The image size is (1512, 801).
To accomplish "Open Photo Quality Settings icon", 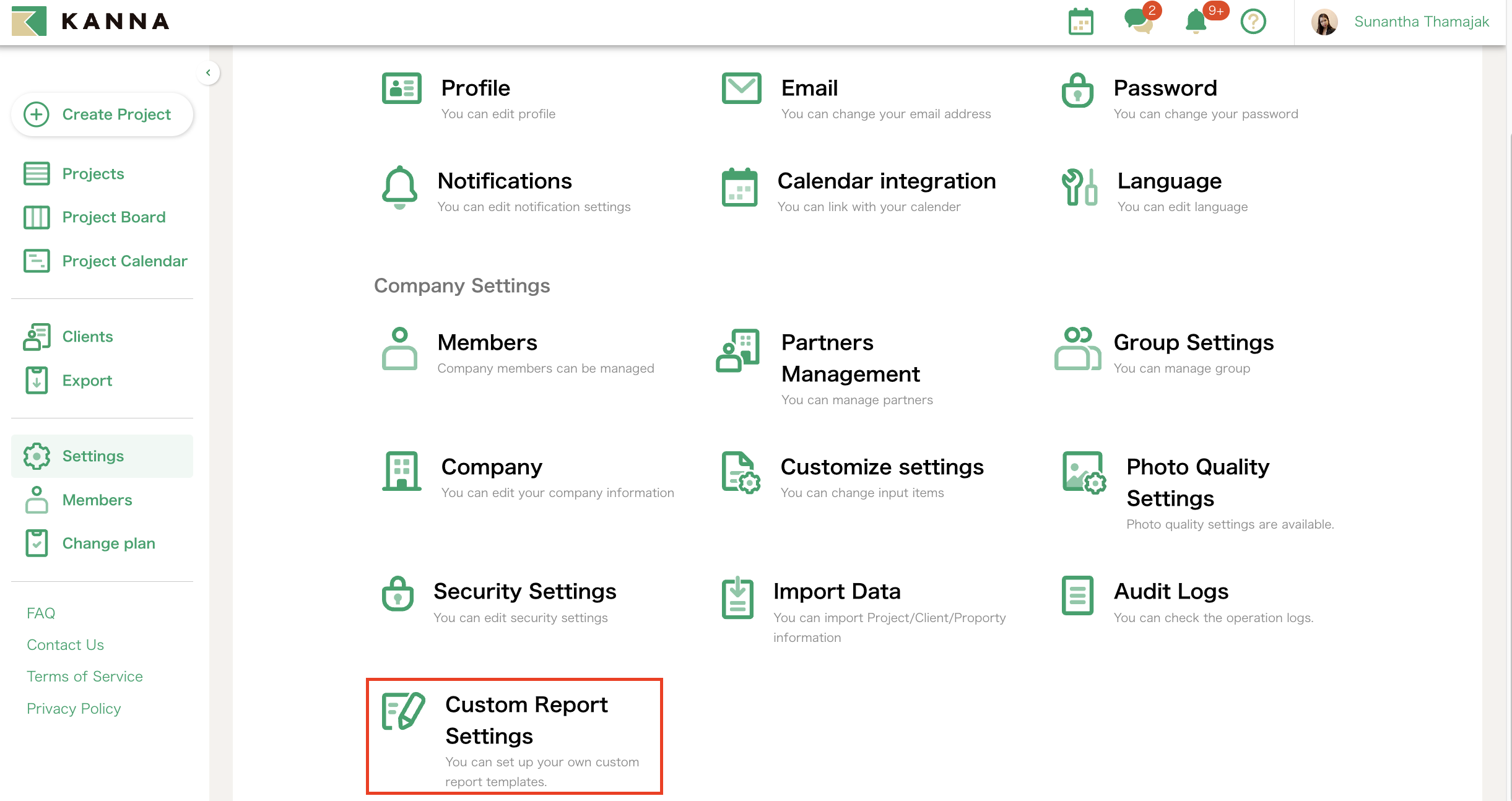I will [1084, 473].
